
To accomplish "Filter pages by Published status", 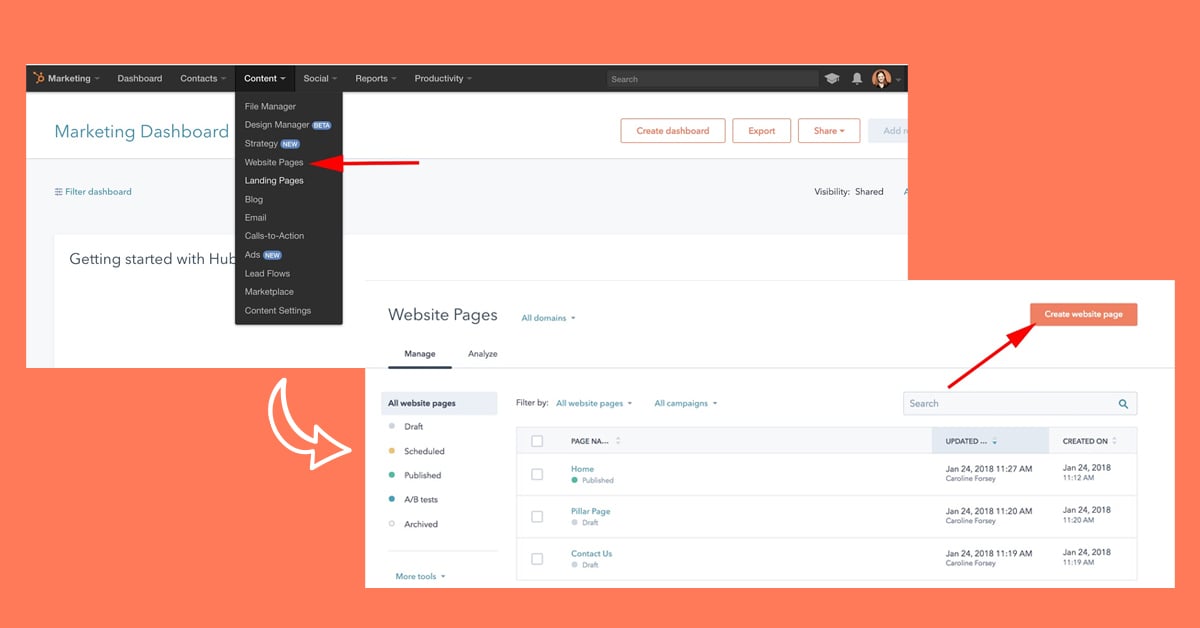I will pyautogui.click(x=422, y=476).
